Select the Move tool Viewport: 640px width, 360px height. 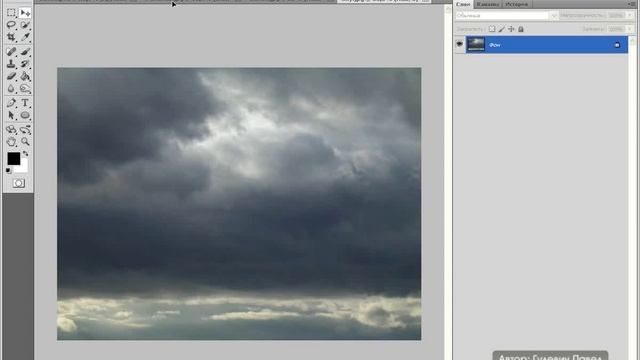pos(25,13)
